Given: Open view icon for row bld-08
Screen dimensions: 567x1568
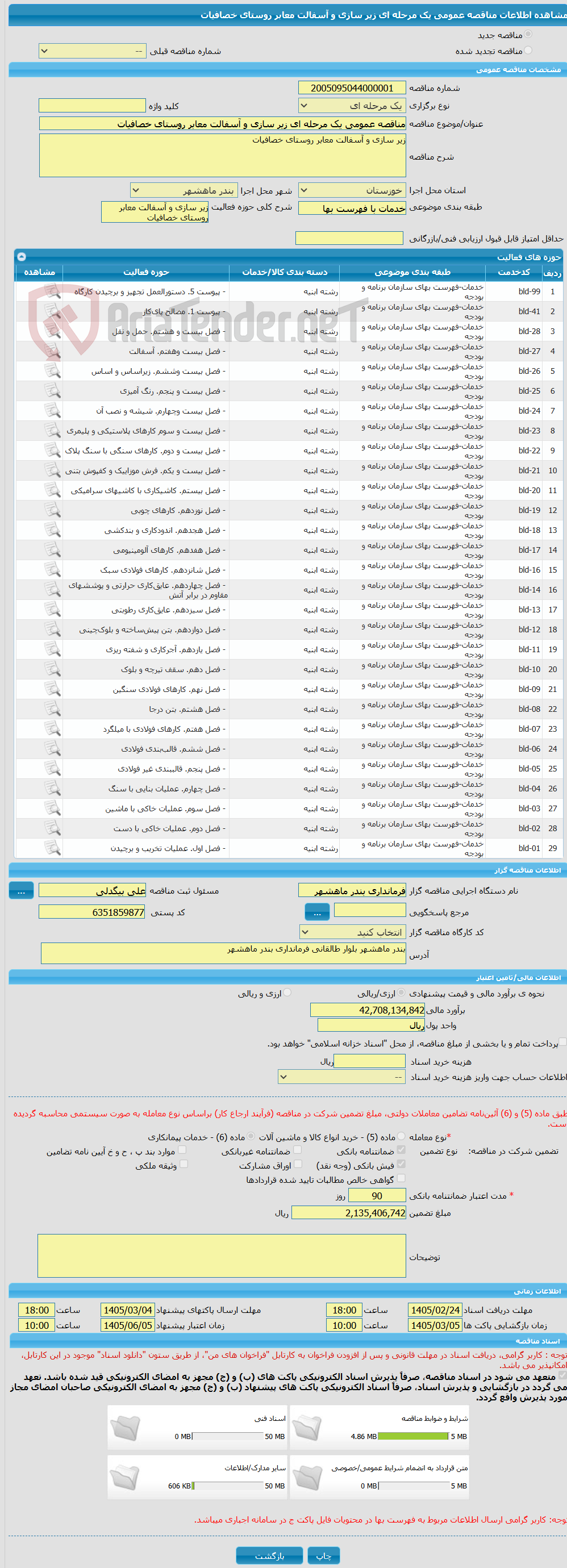Looking at the screenshot, I should click(53, 708).
